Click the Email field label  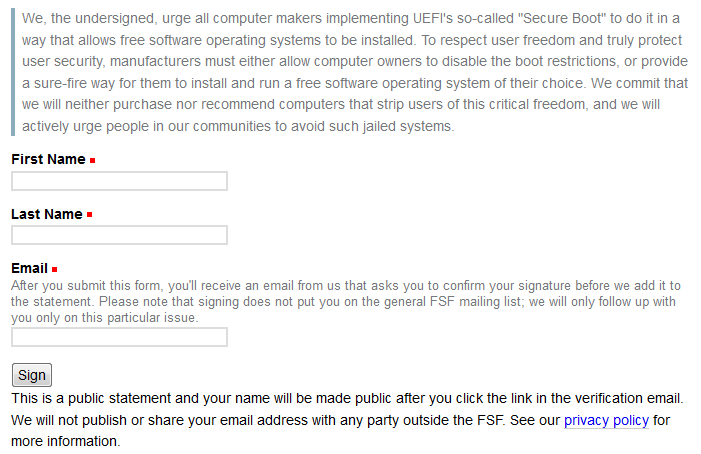(29, 268)
